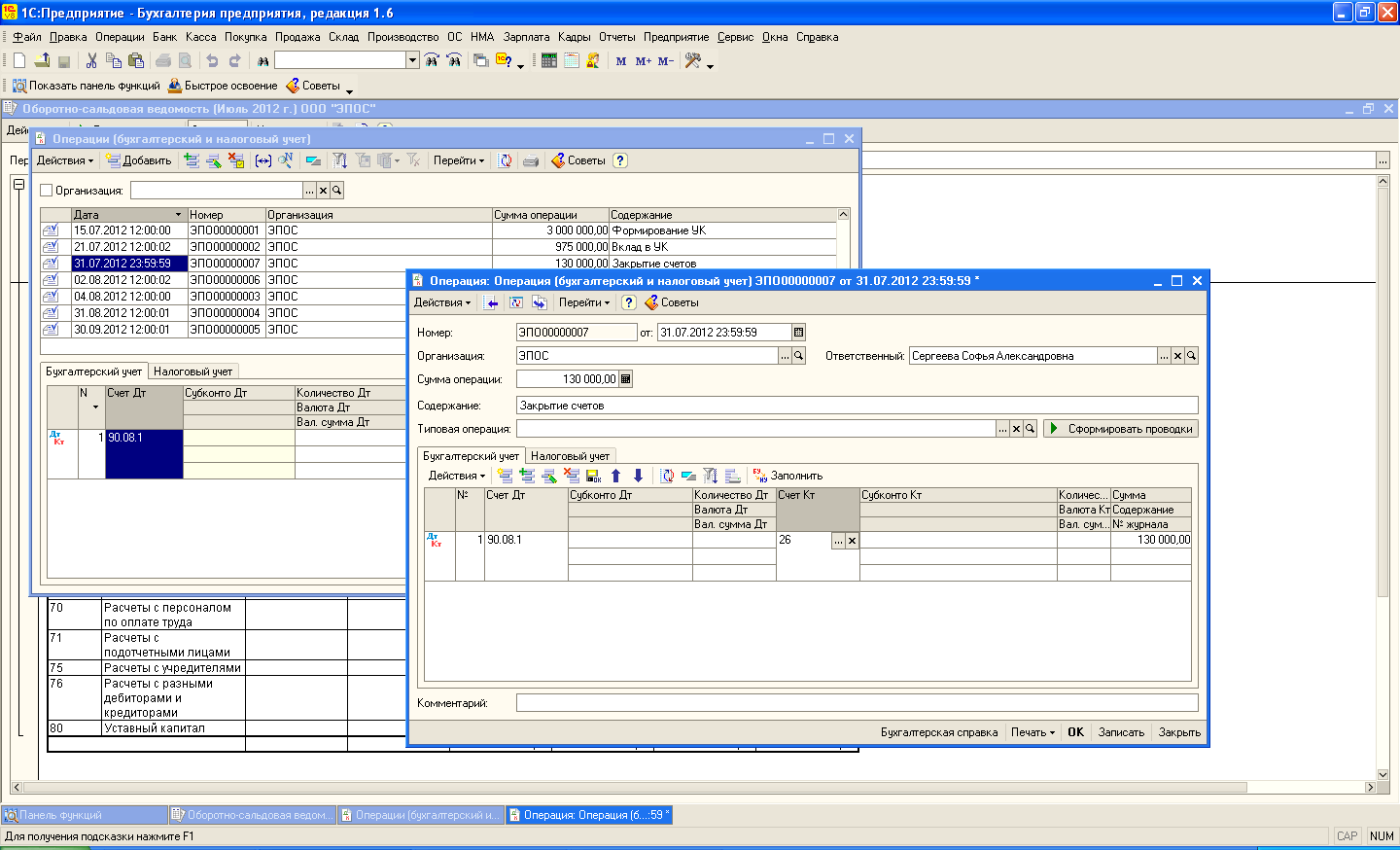This screenshot has width=1400, height=850.
Task: Click the Заполнить button
Action: point(787,476)
